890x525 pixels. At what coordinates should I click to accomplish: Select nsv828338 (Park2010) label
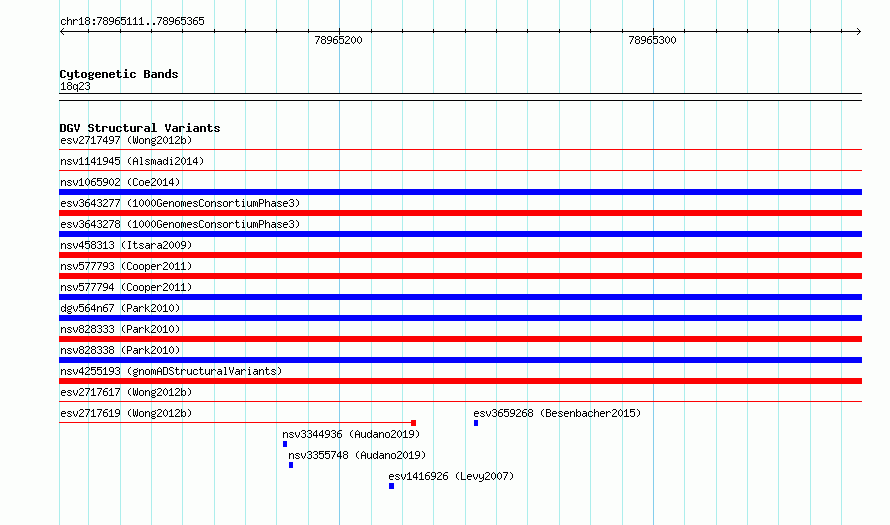pyautogui.click(x=120, y=350)
